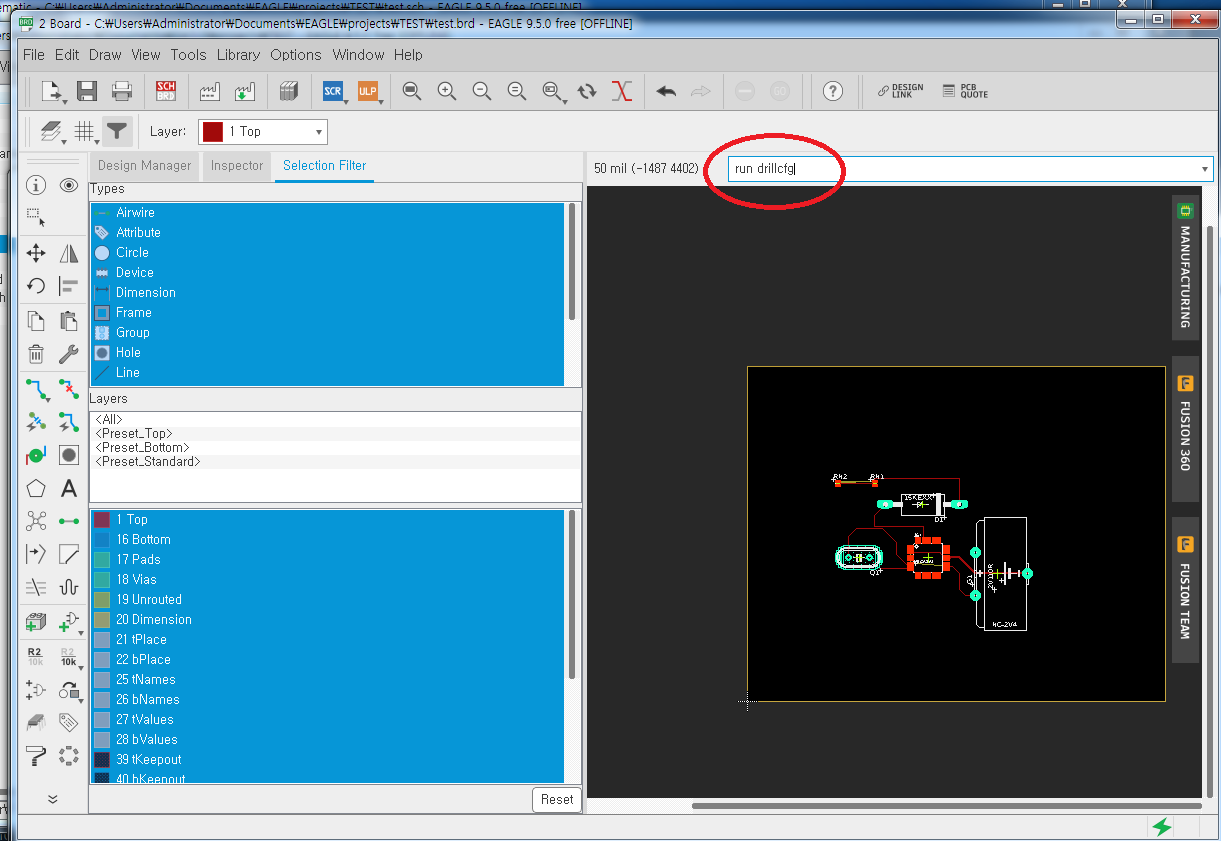Viewport: 1221px width, 841px height.
Task: Switch to Inspector tab
Action: [237, 166]
